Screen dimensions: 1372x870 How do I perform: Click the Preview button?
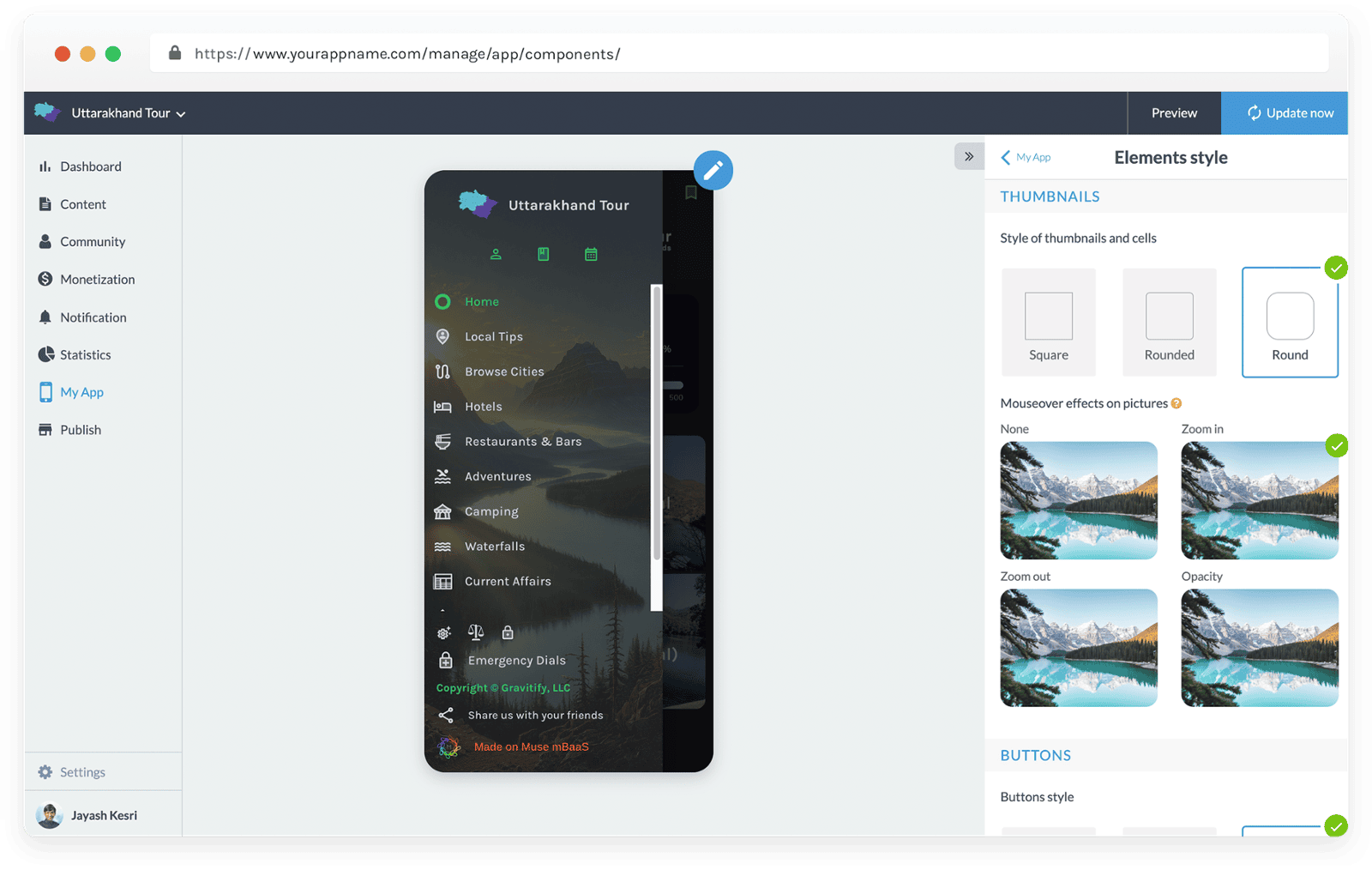click(1174, 113)
